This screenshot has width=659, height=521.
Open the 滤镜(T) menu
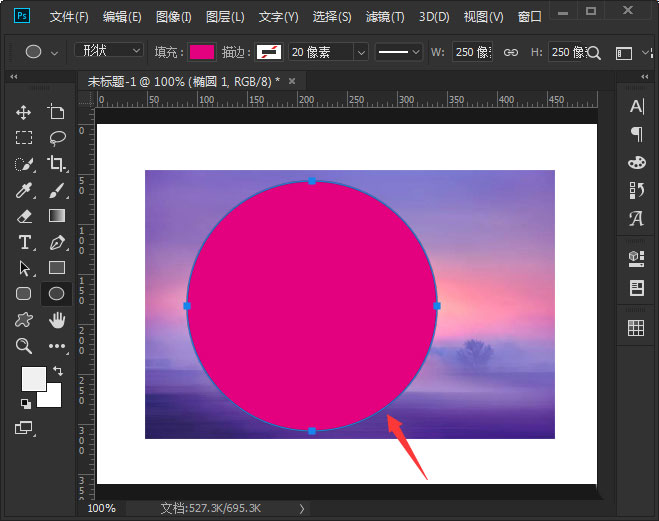pos(385,17)
